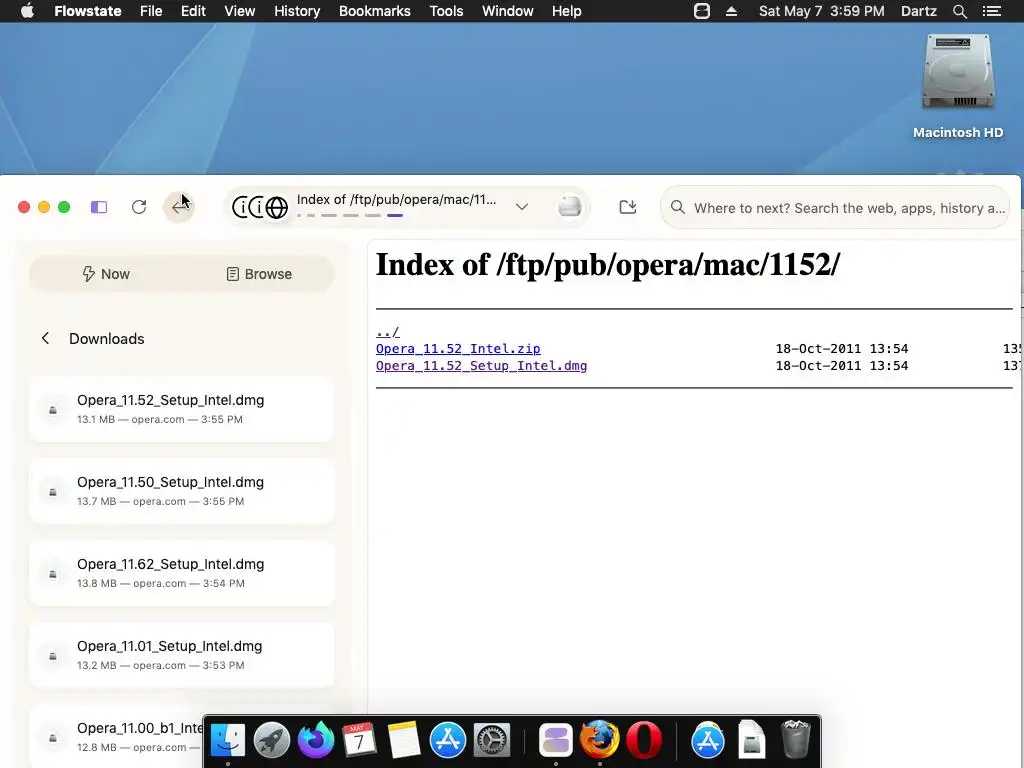1024x768 pixels.
Task: Open the first App Store icon in Dock
Action: click(x=447, y=740)
